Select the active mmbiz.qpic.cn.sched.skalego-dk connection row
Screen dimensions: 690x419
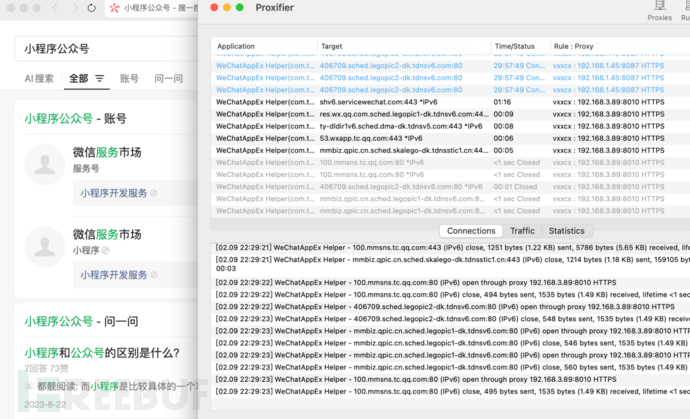450,151
